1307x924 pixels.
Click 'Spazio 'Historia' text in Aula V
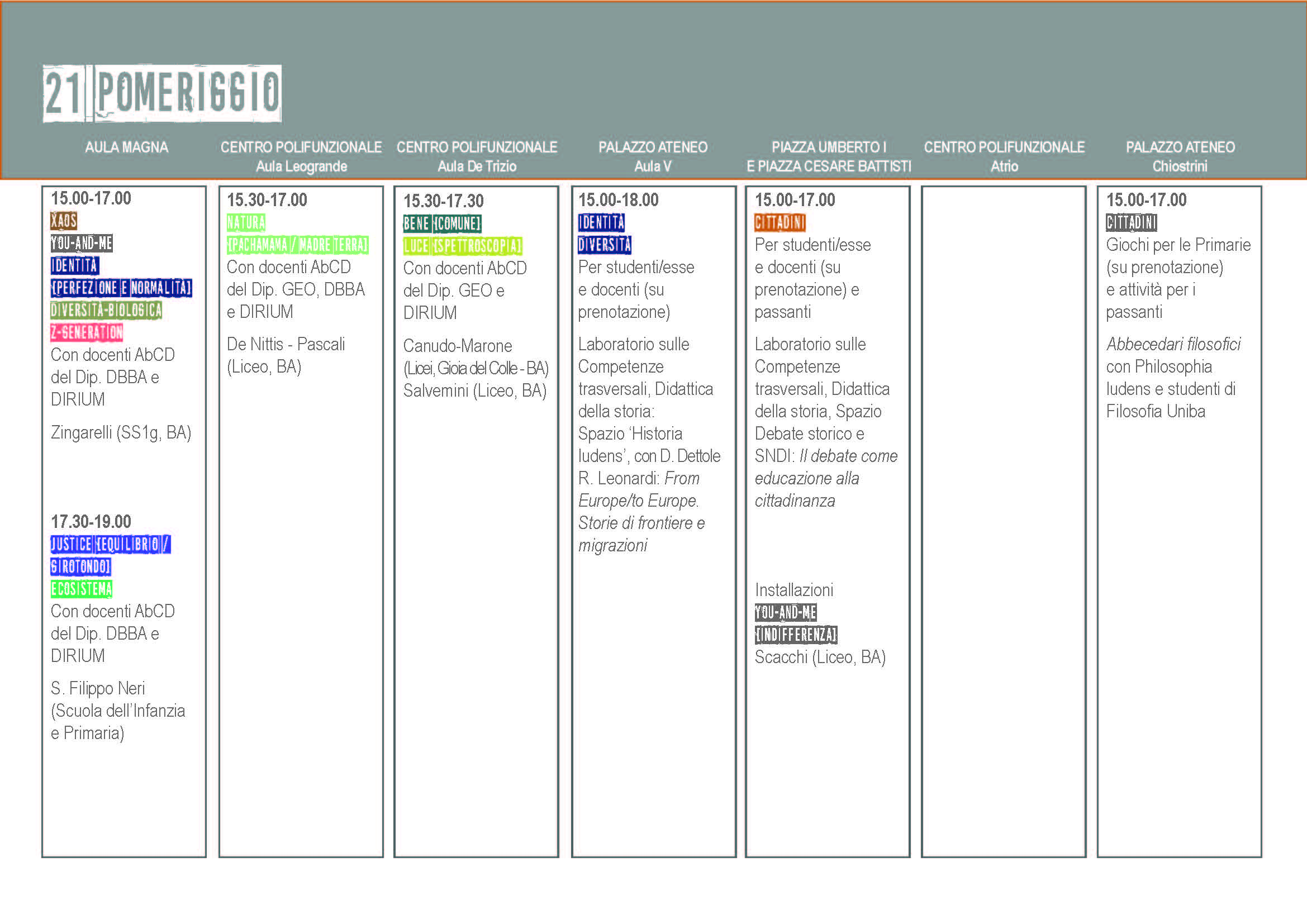pos(630,434)
